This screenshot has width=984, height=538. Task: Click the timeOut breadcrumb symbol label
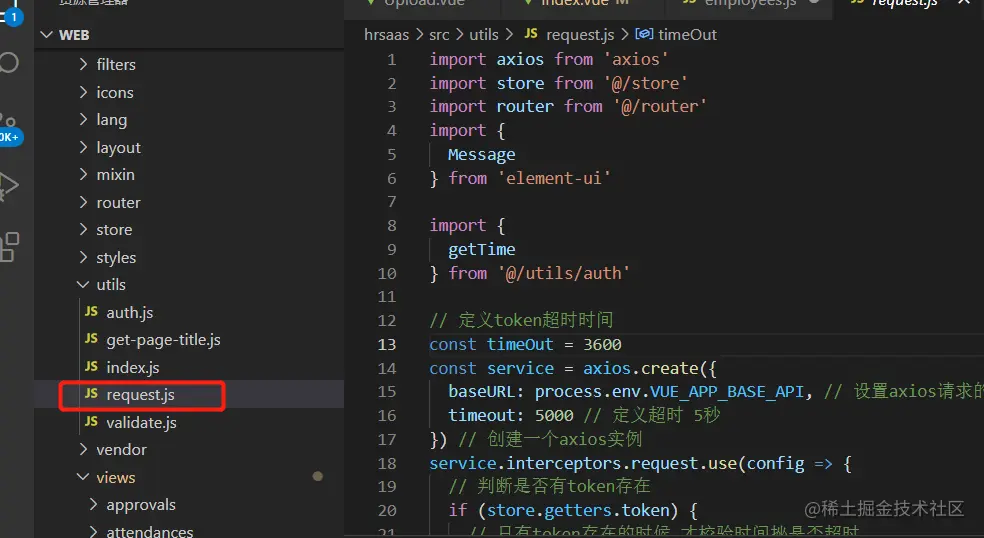[687, 35]
